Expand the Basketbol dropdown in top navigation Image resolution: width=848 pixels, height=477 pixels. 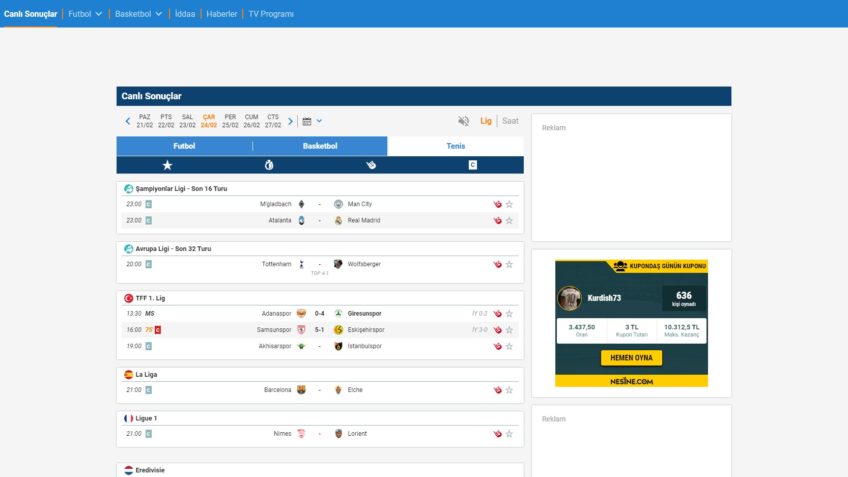coord(139,14)
